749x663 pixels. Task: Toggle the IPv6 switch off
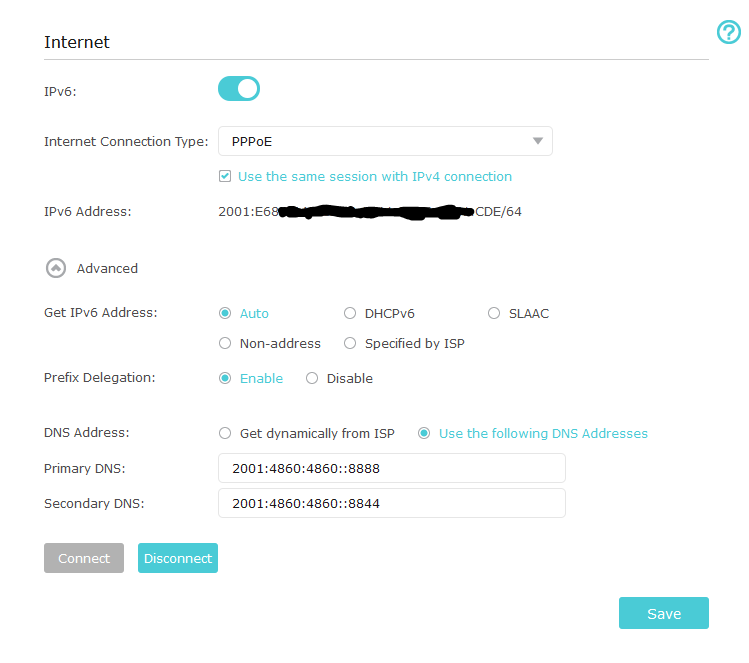(x=239, y=89)
